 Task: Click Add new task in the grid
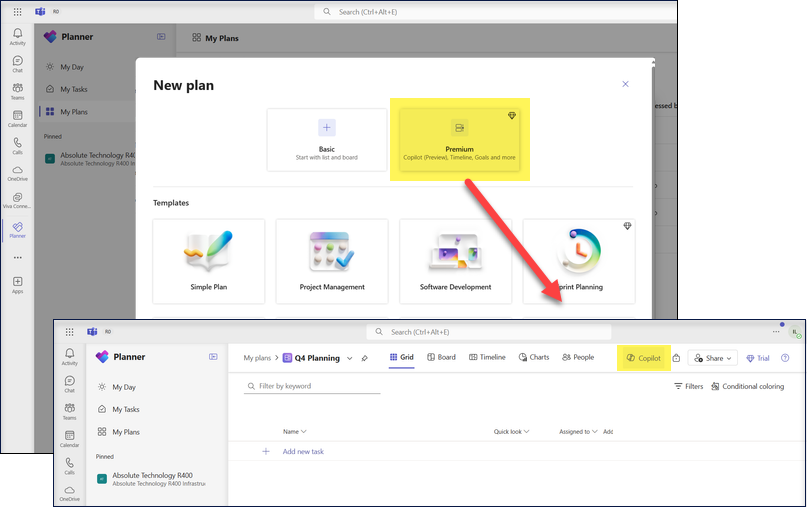(x=302, y=452)
